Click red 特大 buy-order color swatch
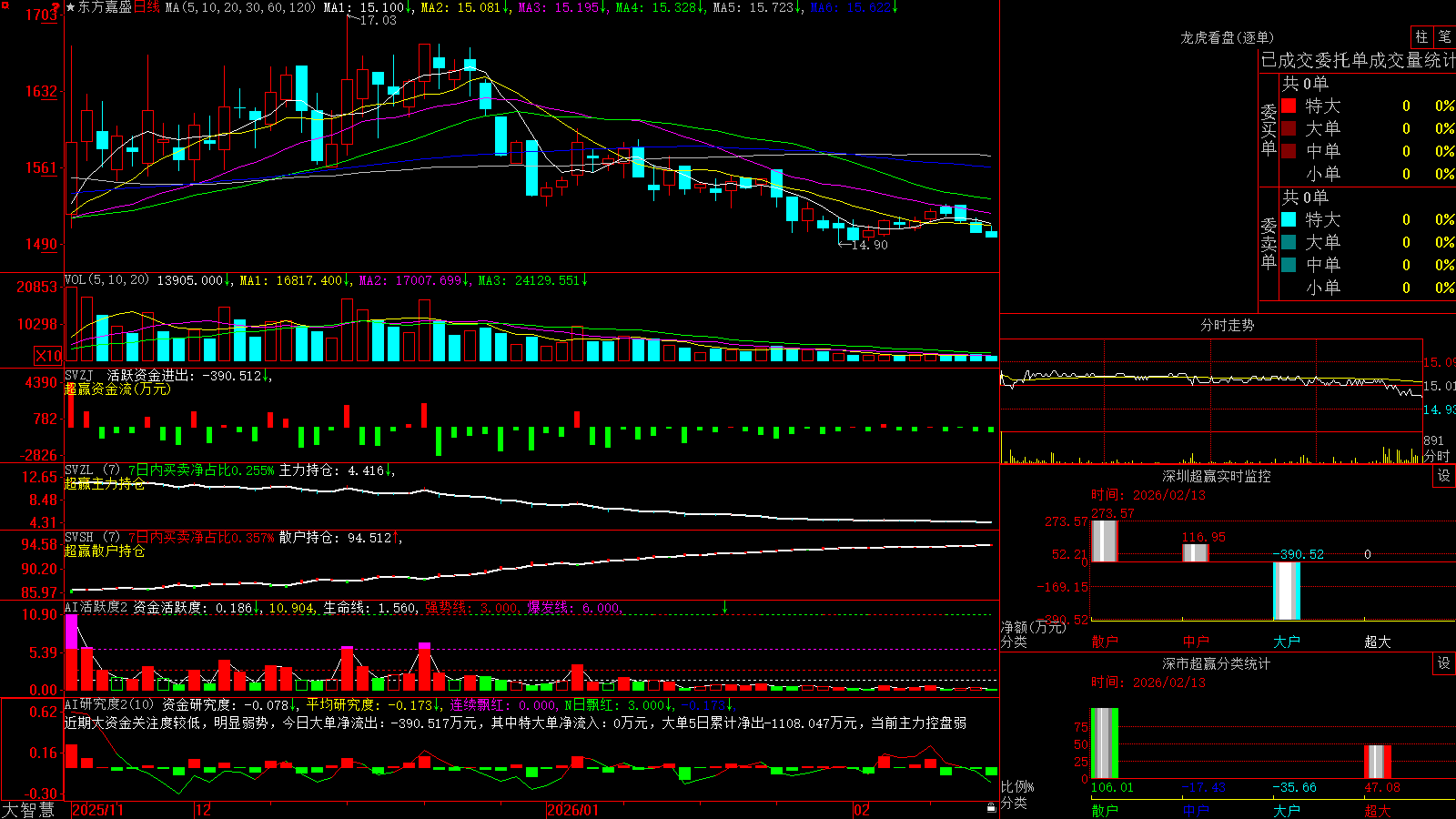The width and height of the screenshot is (1456, 819). point(1289,106)
